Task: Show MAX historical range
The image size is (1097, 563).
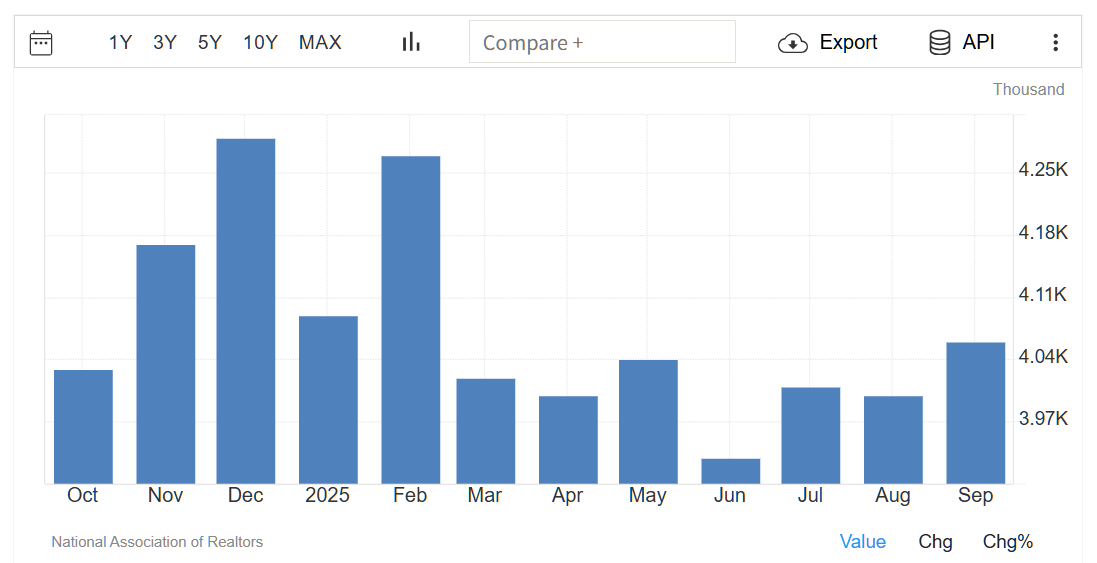Action: 320,42
